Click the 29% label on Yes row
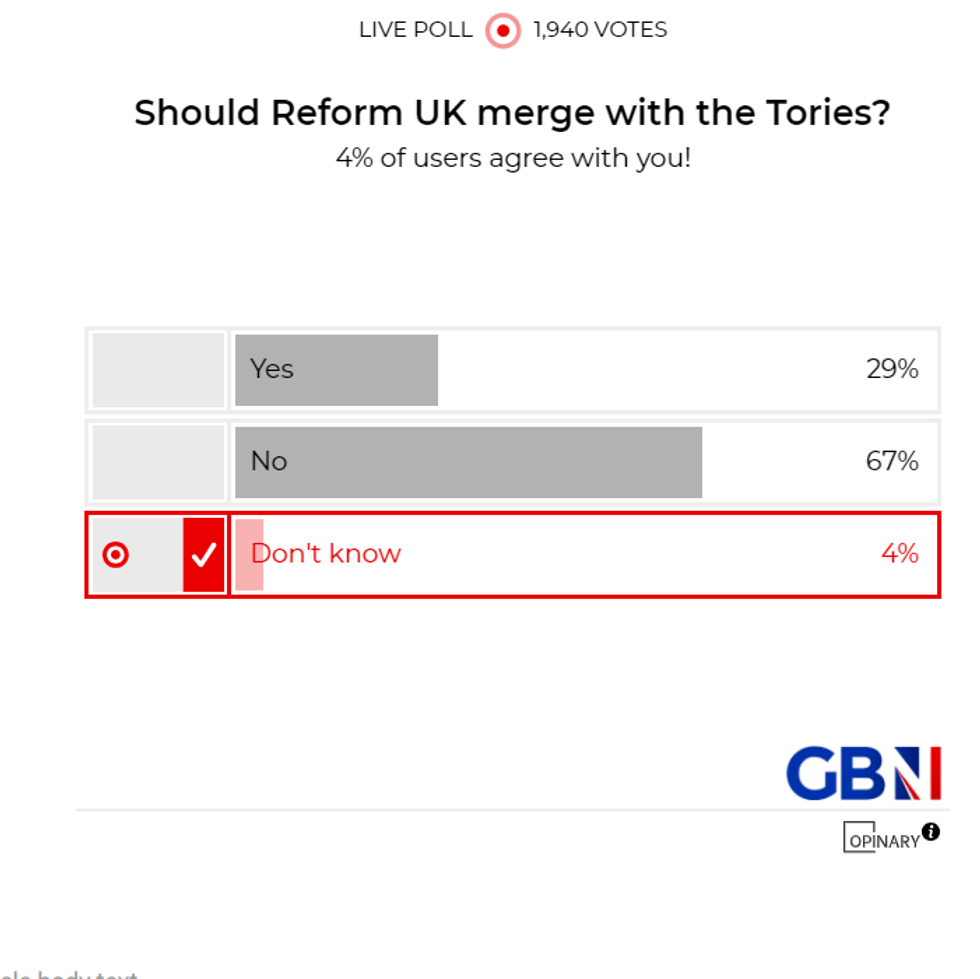The height and width of the screenshot is (979, 980). [x=893, y=369]
